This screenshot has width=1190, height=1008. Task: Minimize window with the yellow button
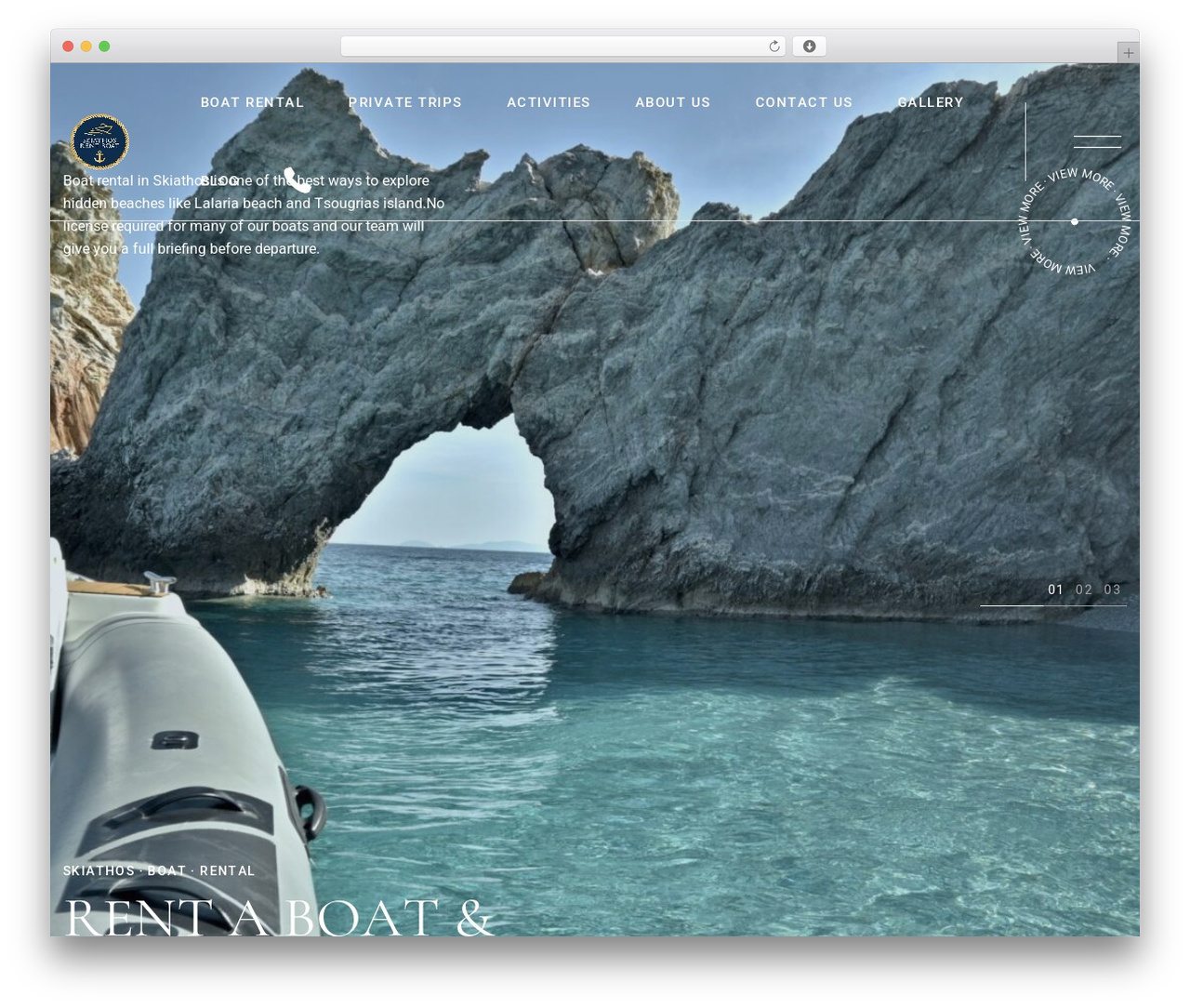pos(86,46)
